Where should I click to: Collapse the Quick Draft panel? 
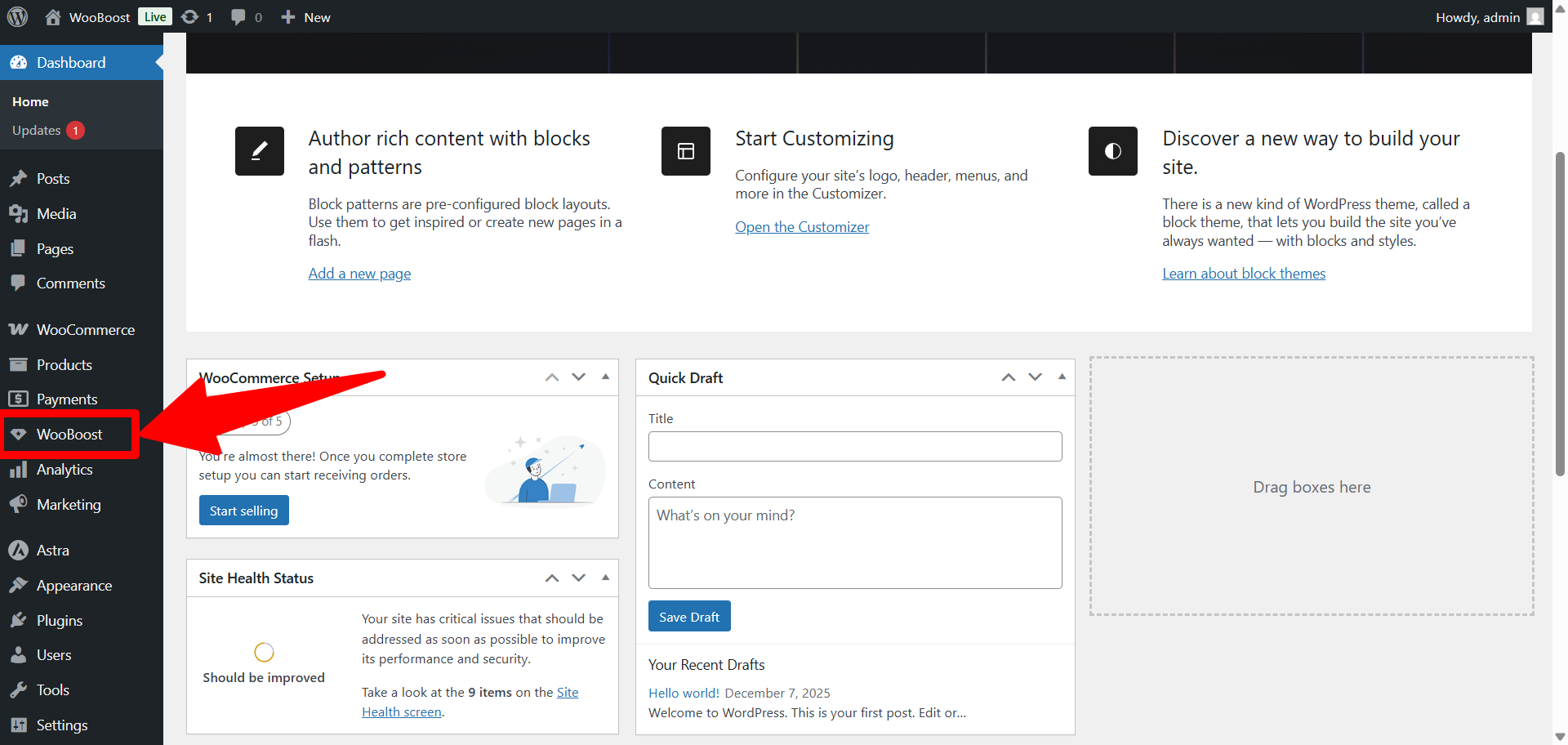(1062, 377)
